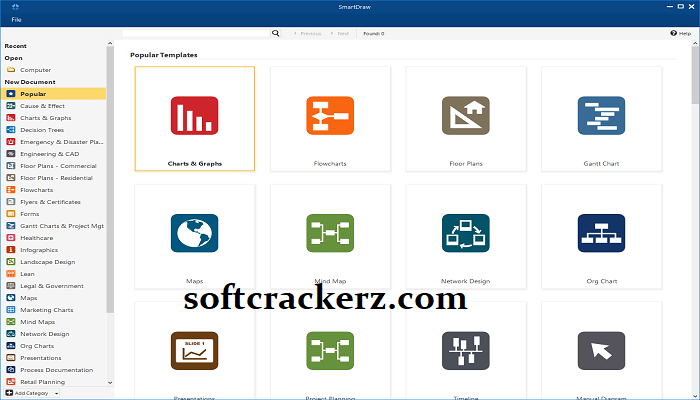Click the Next search result button
The image size is (700, 400).
click(x=340, y=33)
